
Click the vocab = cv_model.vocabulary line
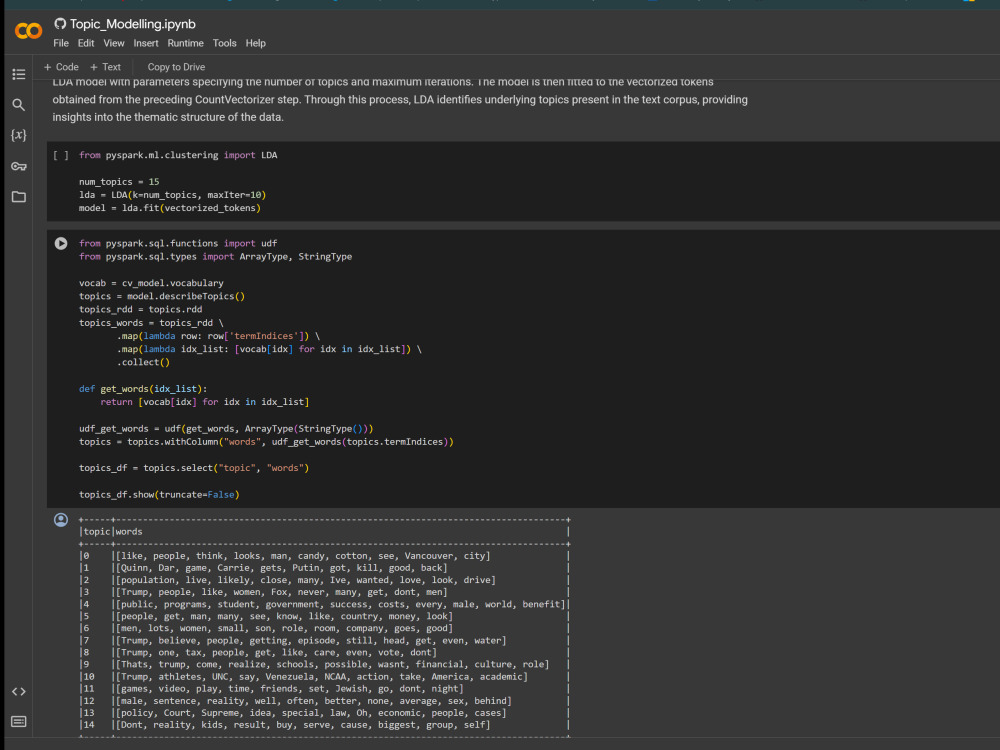151,283
